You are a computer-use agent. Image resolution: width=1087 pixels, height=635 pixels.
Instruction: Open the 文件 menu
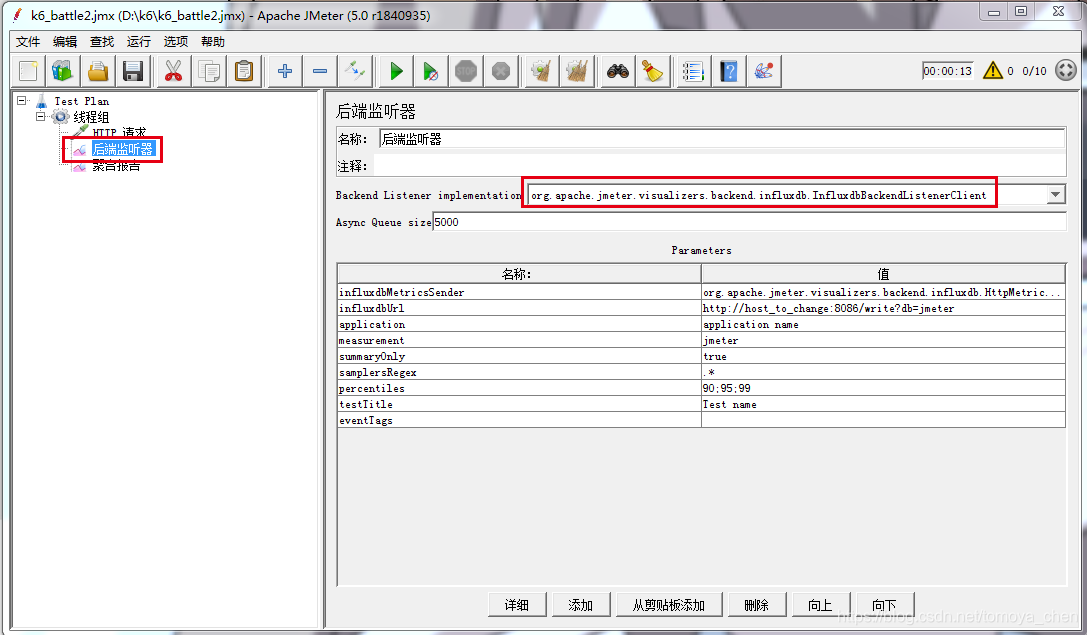pyautogui.click(x=28, y=42)
